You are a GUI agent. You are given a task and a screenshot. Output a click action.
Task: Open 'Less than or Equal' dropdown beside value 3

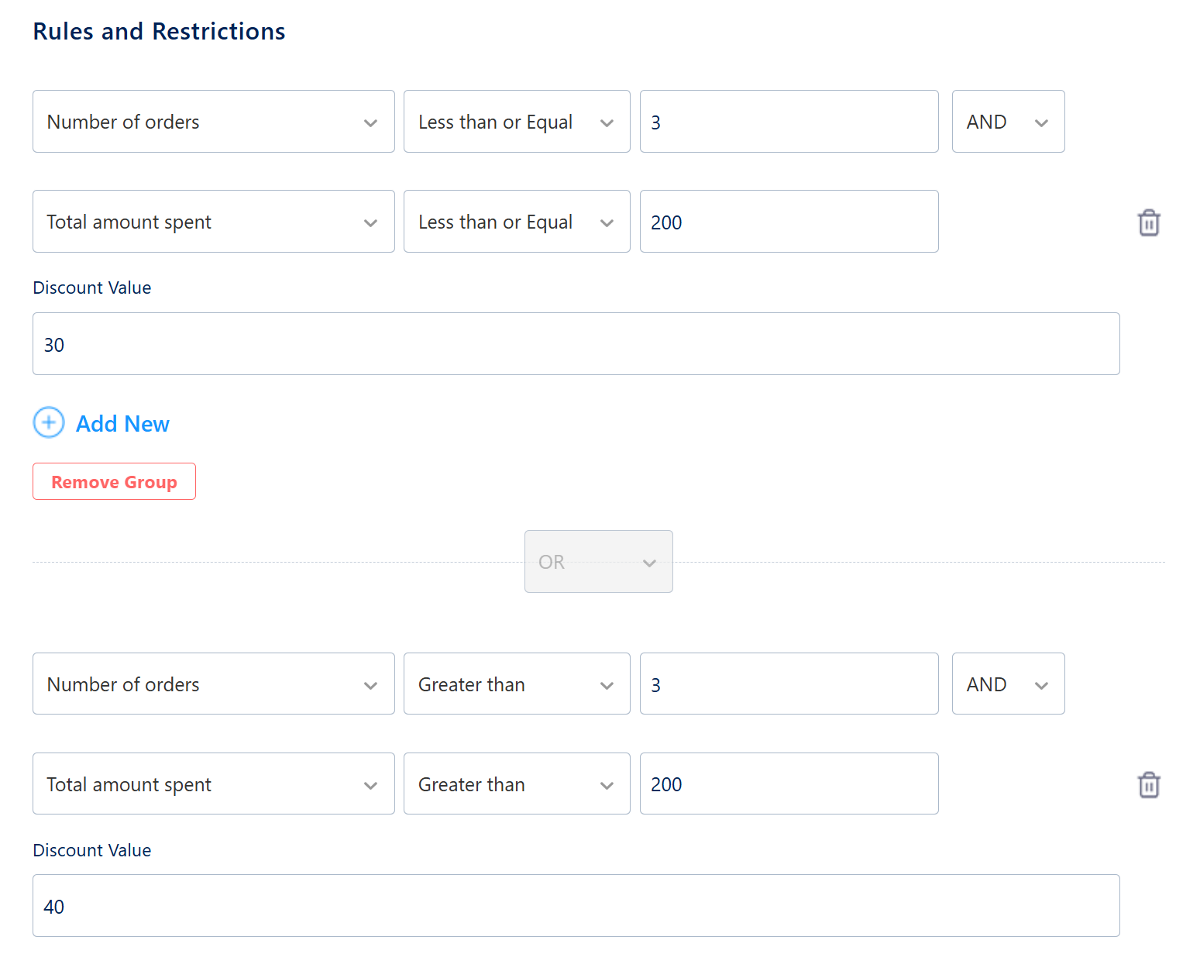point(516,122)
